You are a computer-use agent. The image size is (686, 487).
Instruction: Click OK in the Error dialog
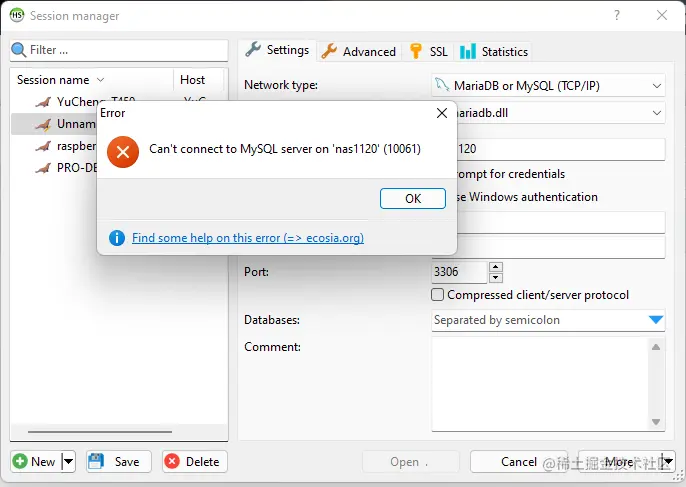point(413,199)
